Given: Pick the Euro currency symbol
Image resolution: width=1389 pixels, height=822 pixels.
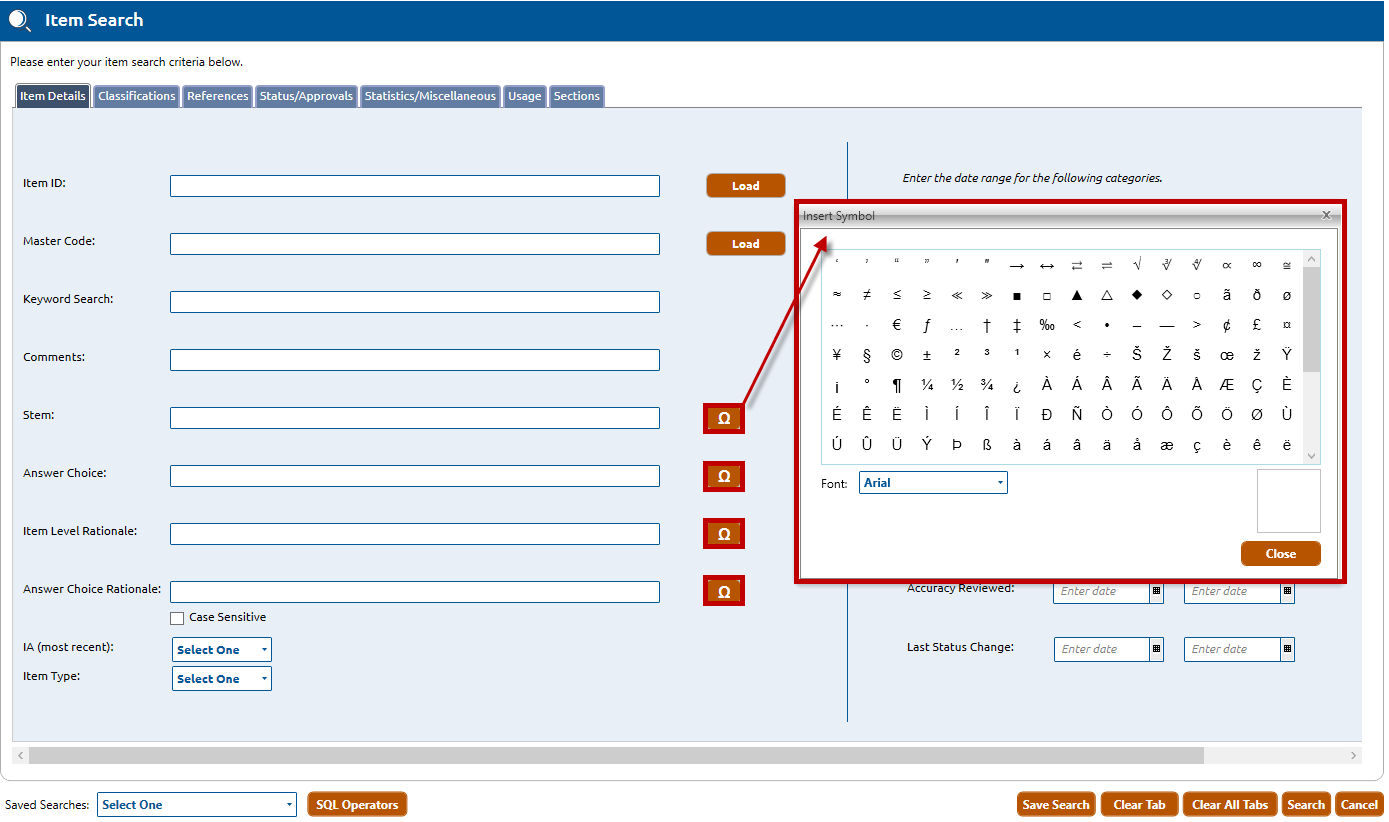Looking at the screenshot, I should (897, 325).
